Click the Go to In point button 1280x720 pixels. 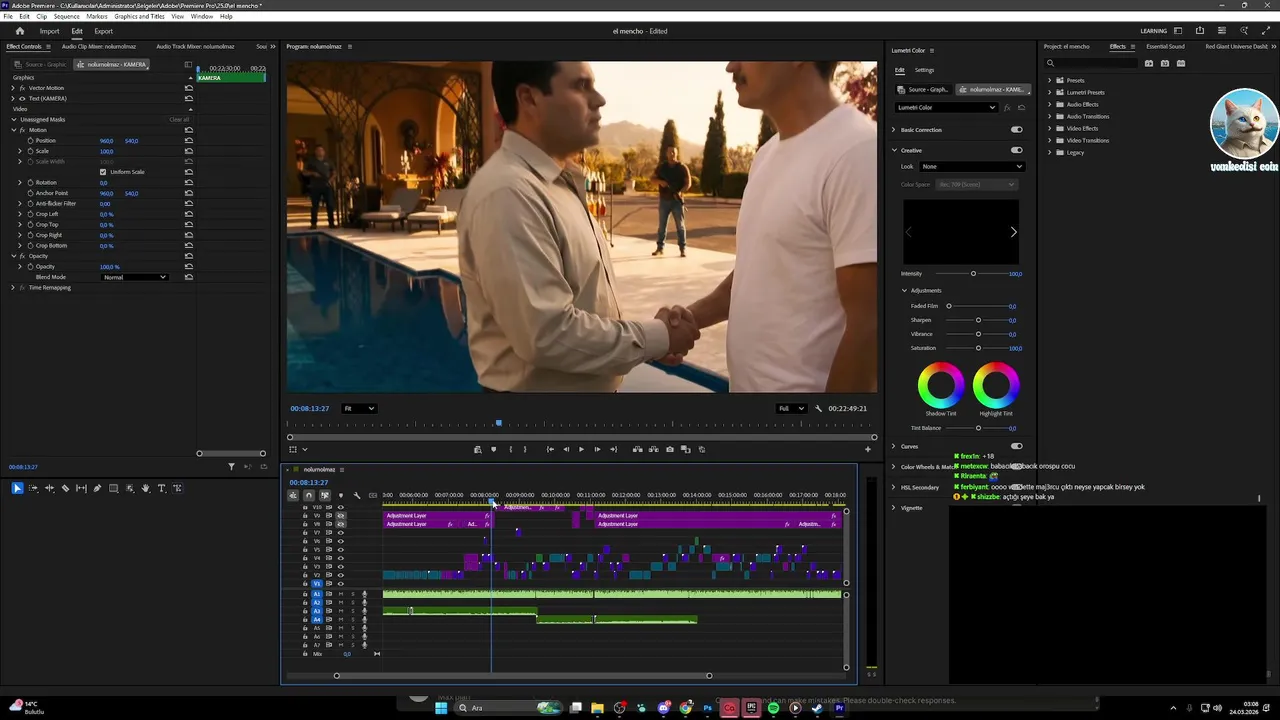pos(550,449)
